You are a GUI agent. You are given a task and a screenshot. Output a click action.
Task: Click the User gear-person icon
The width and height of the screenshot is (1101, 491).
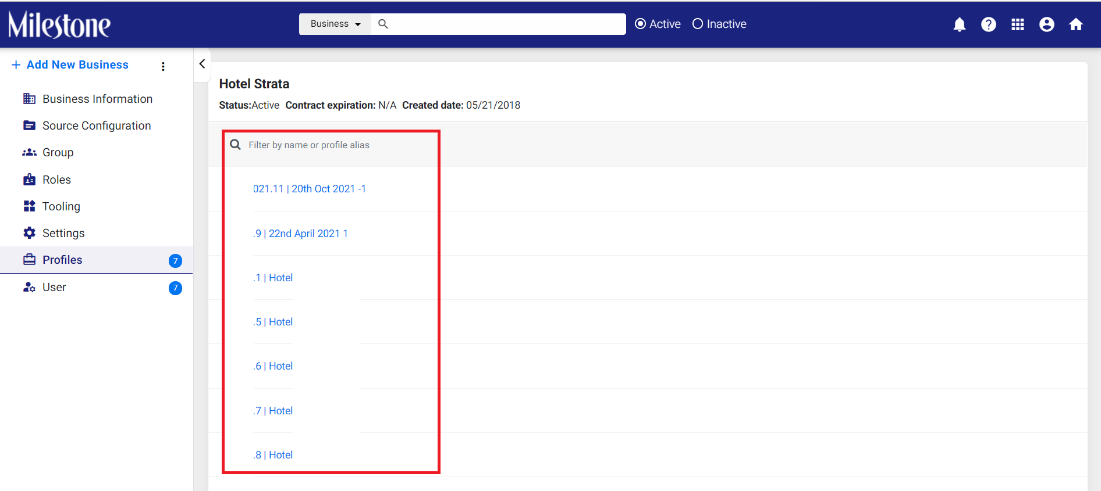pyautogui.click(x=29, y=287)
